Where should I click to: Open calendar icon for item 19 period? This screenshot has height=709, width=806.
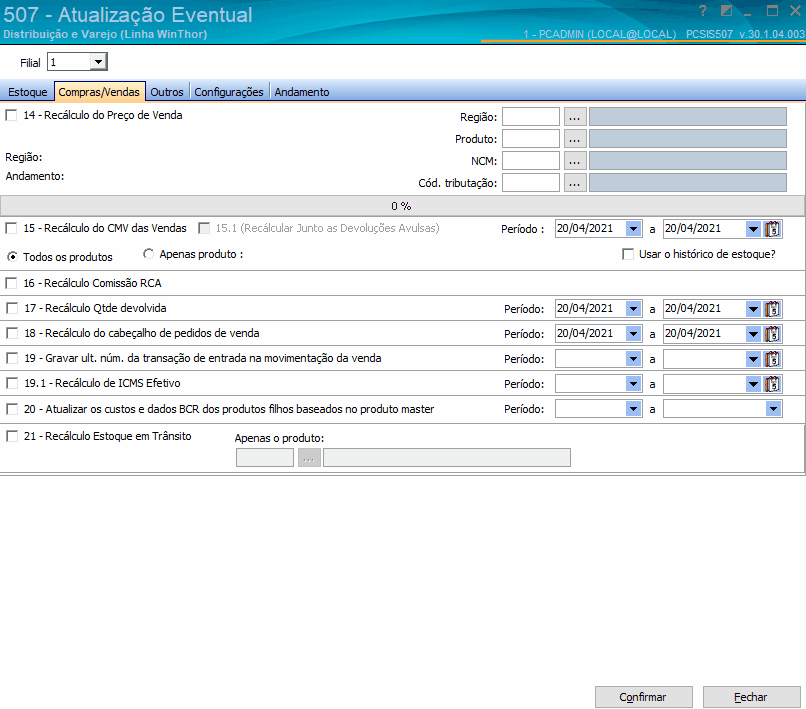pyautogui.click(x=772, y=359)
